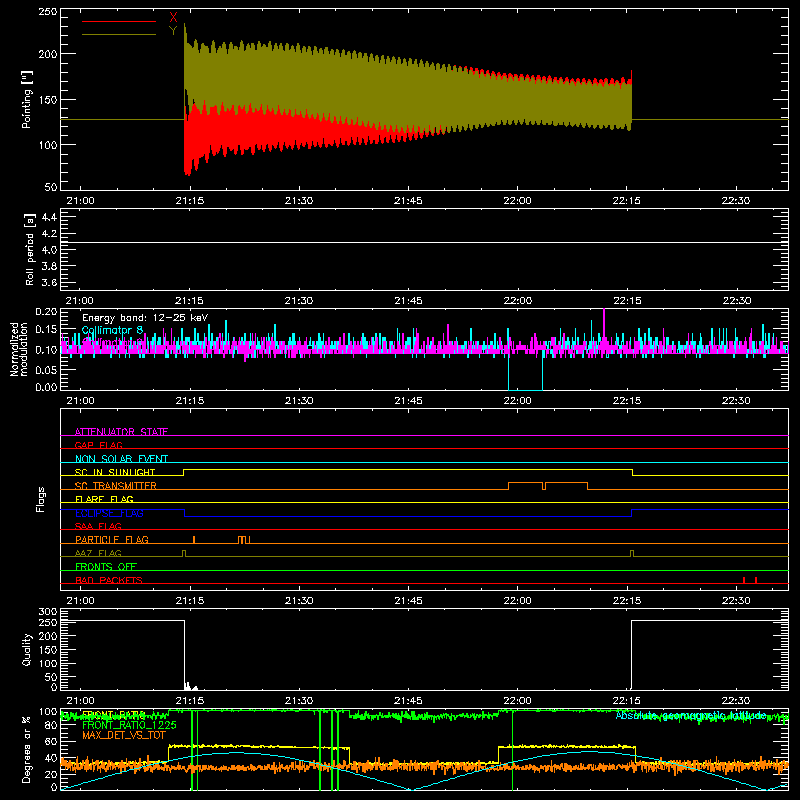The width and height of the screenshot is (800, 800).
Task: Click the cyan 'Collimator 8' legend text
Action: coord(112,330)
